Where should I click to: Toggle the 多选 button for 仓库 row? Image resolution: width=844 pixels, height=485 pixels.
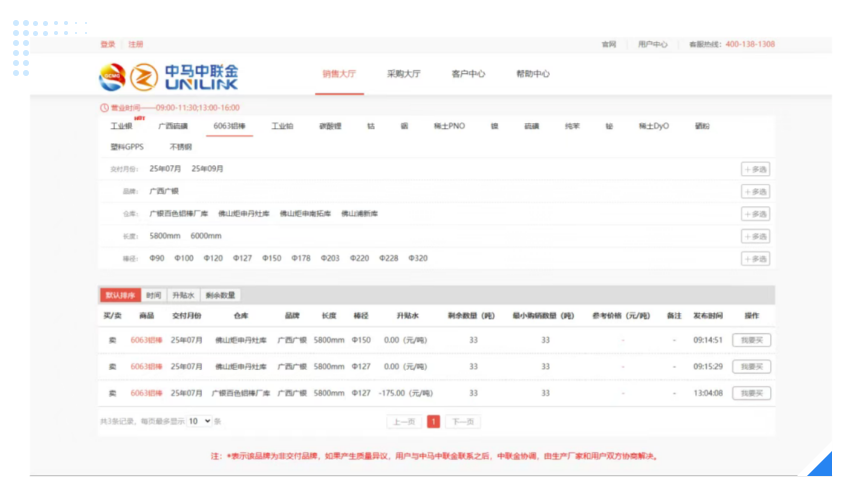[755, 214]
